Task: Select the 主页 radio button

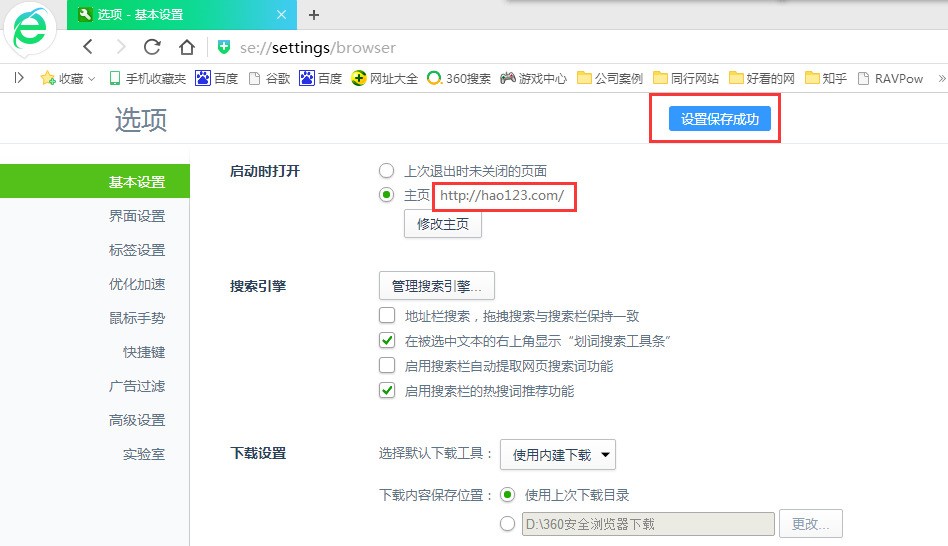Action: tap(387, 195)
